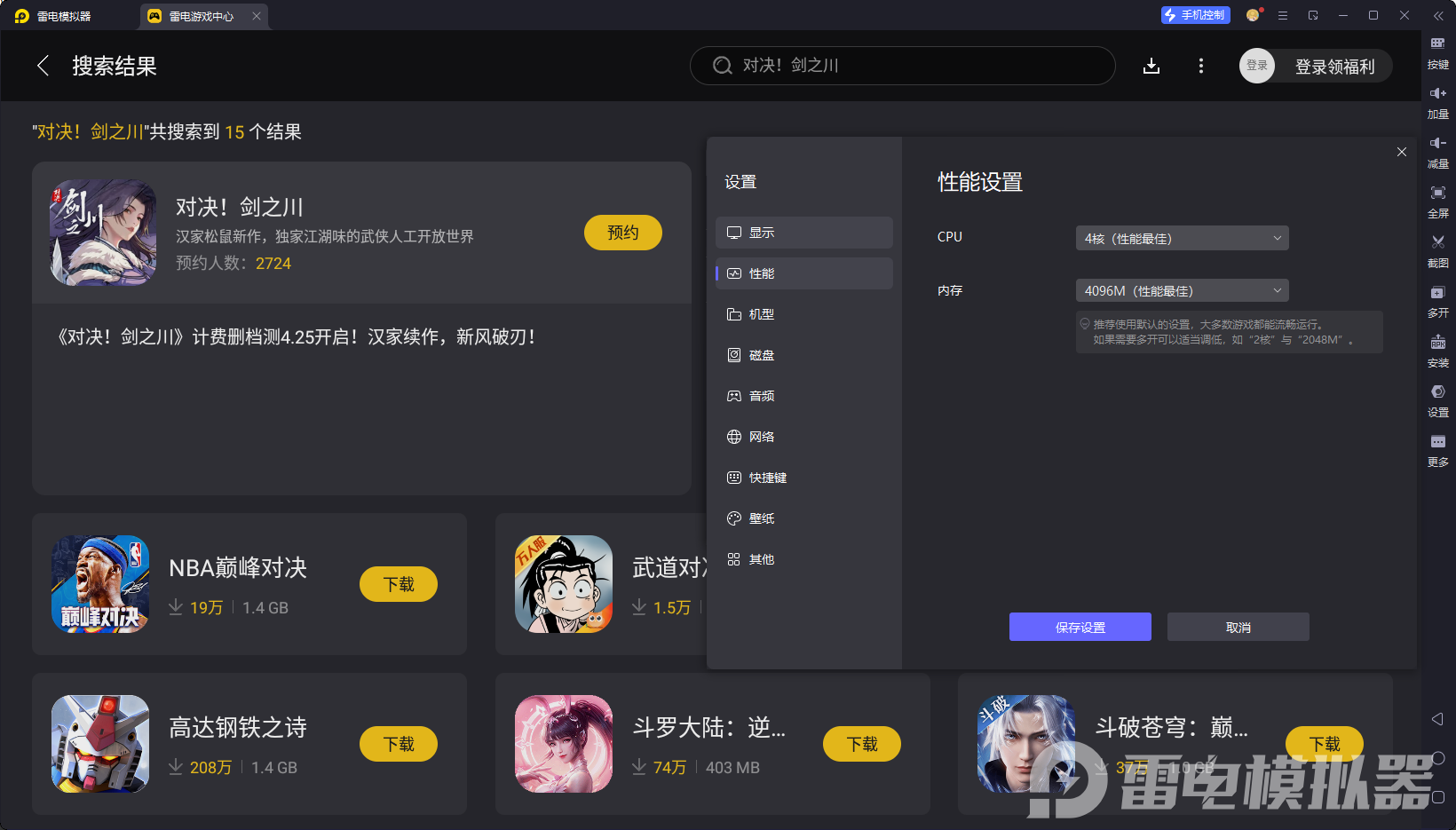The width and height of the screenshot is (1456, 830).
Task: Expand the CPU 4核 dropdown
Action: click(1182, 238)
